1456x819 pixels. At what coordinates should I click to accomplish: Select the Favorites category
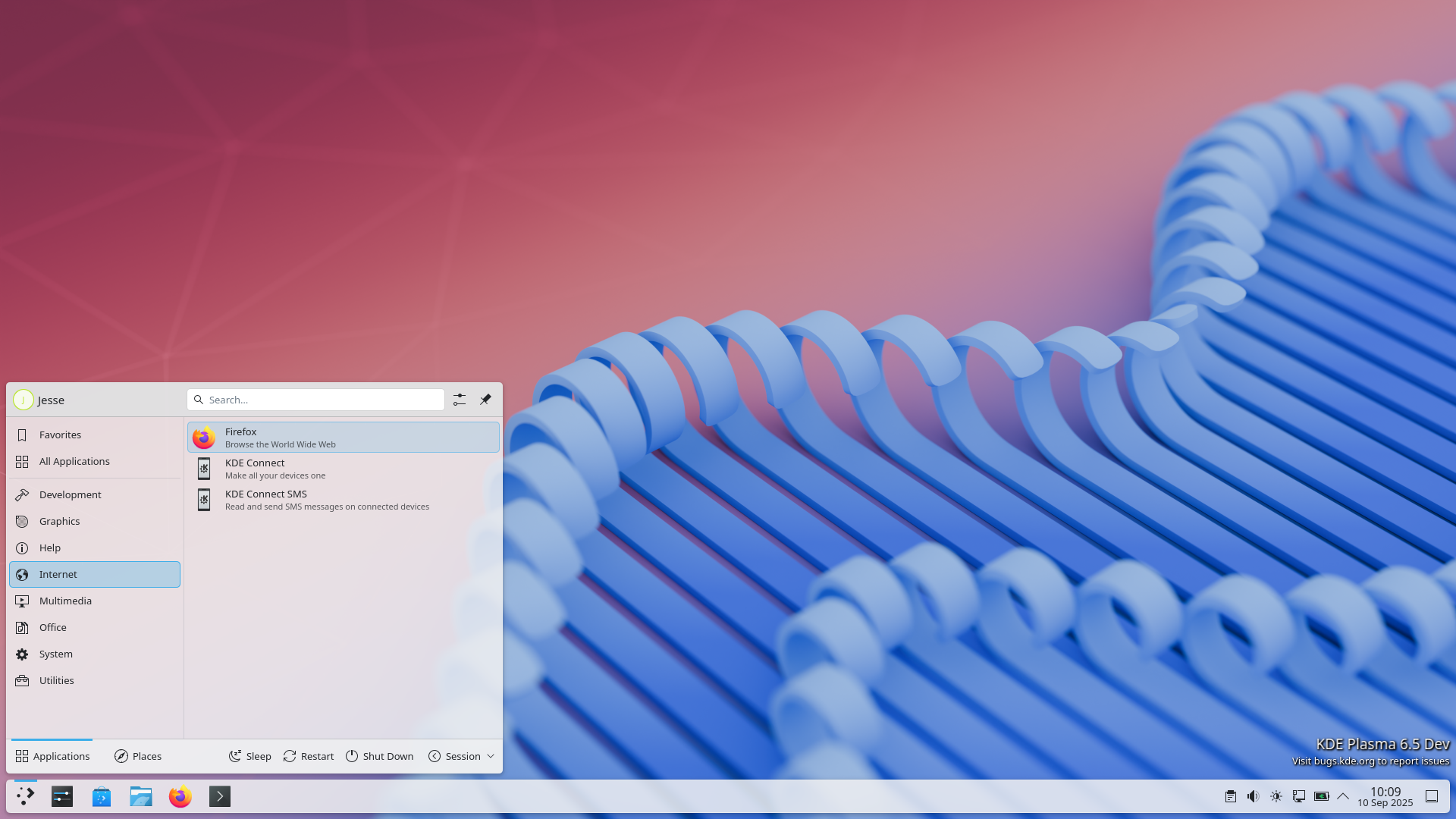tap(95, 435)
